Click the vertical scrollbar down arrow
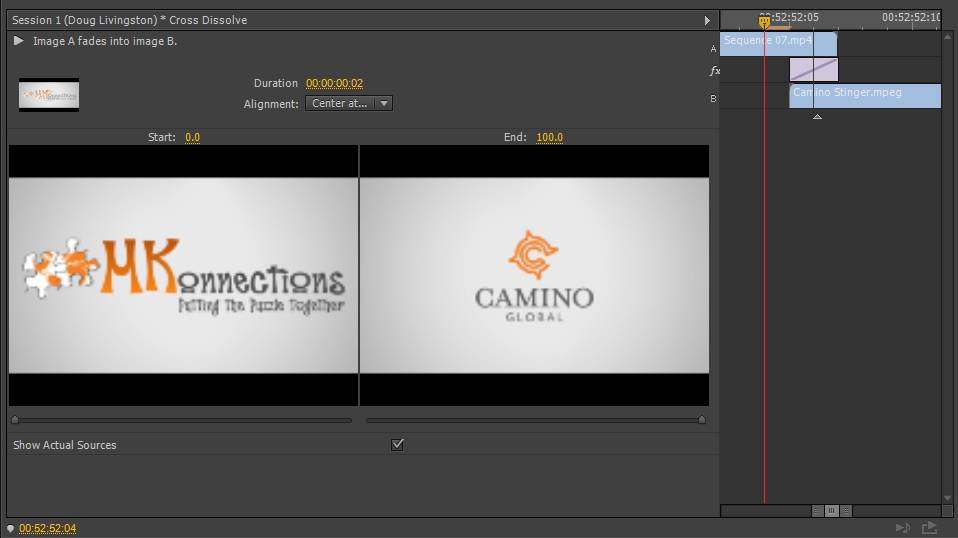Viewport: 958px width, 538px height. tap(948, 498)
